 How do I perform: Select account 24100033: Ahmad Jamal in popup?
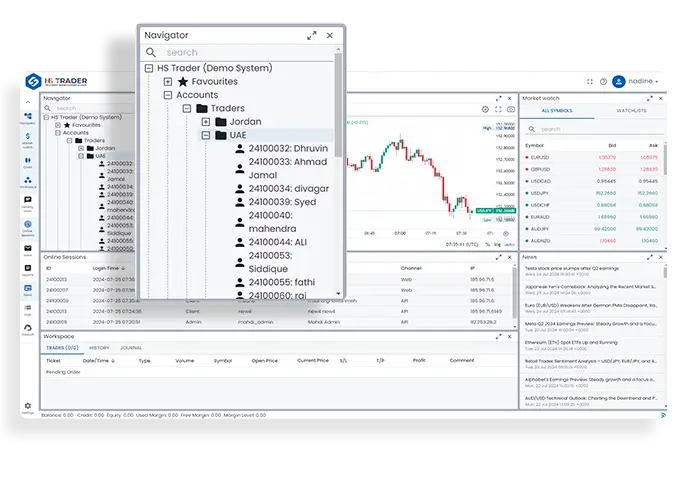pyautogui.click(x=282, y=168)
